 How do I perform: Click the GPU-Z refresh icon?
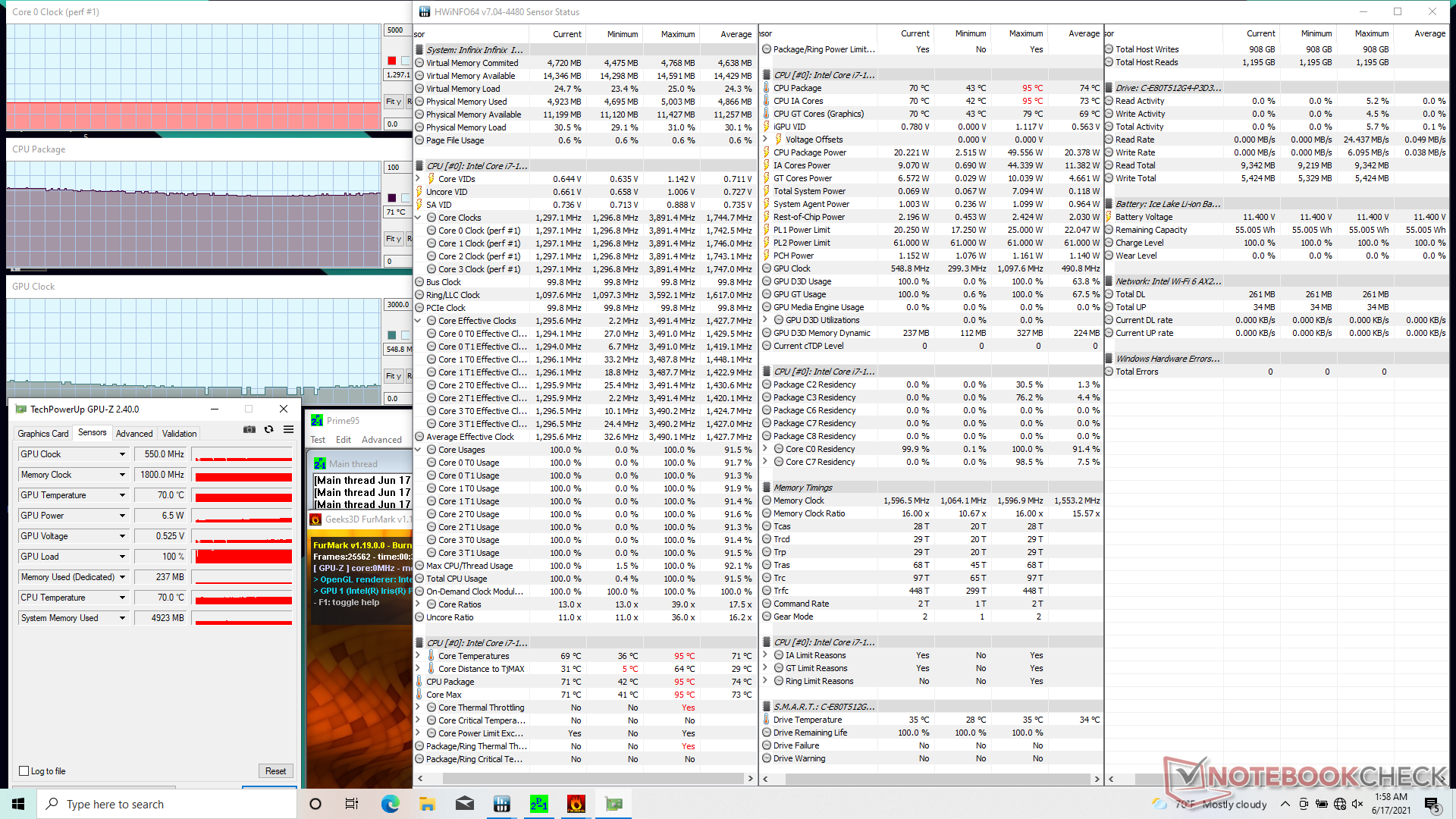[268, 429]
